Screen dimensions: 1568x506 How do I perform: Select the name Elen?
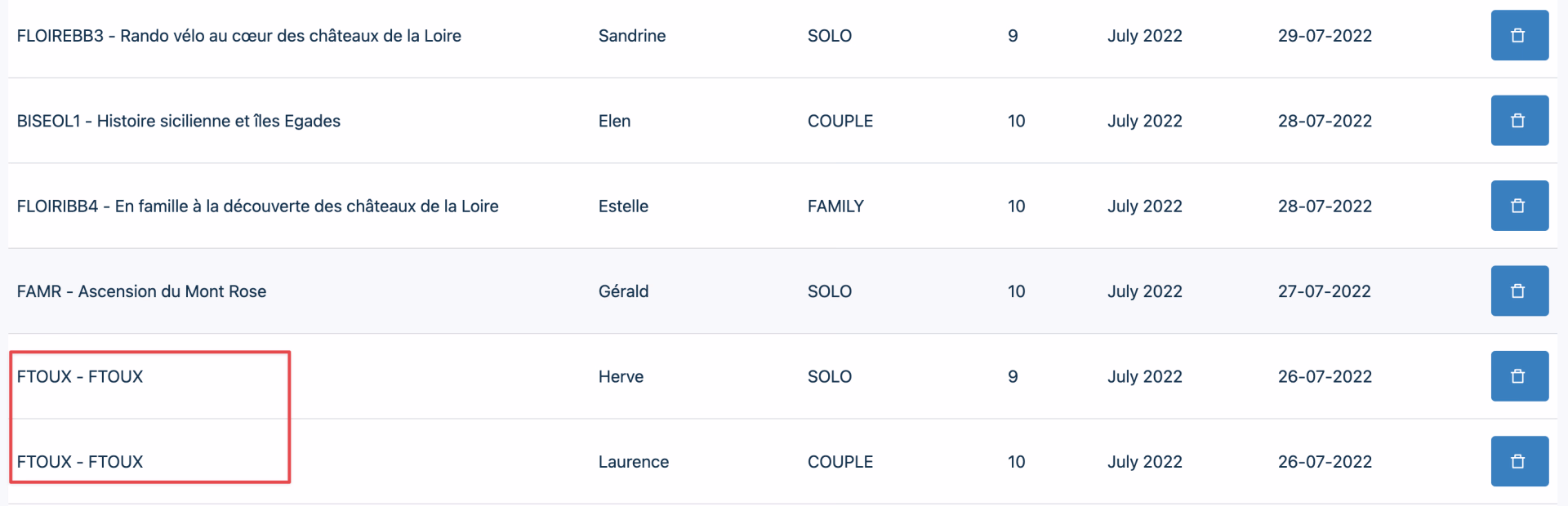click(614, 121)
